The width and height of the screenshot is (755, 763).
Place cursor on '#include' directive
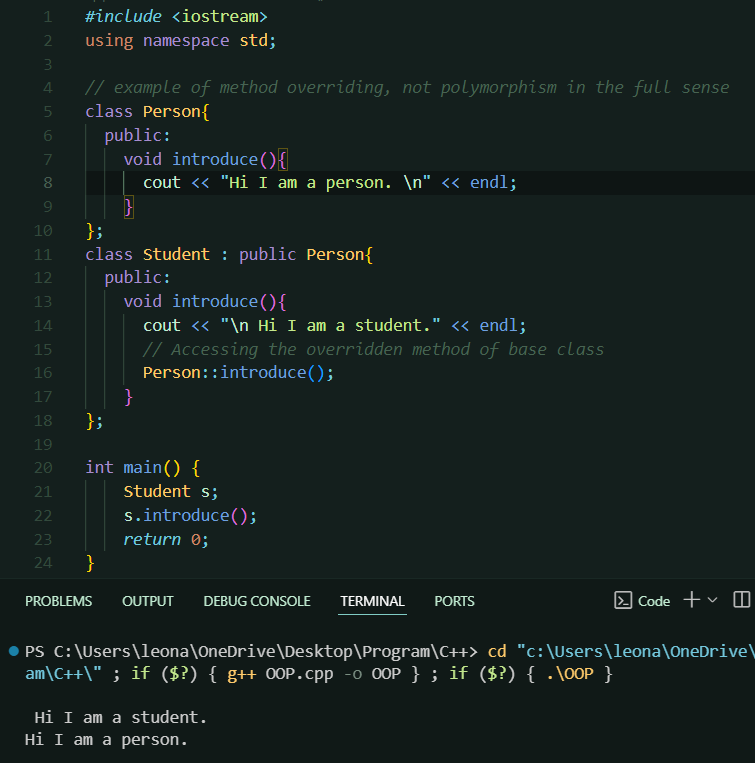tap(123, 17)
